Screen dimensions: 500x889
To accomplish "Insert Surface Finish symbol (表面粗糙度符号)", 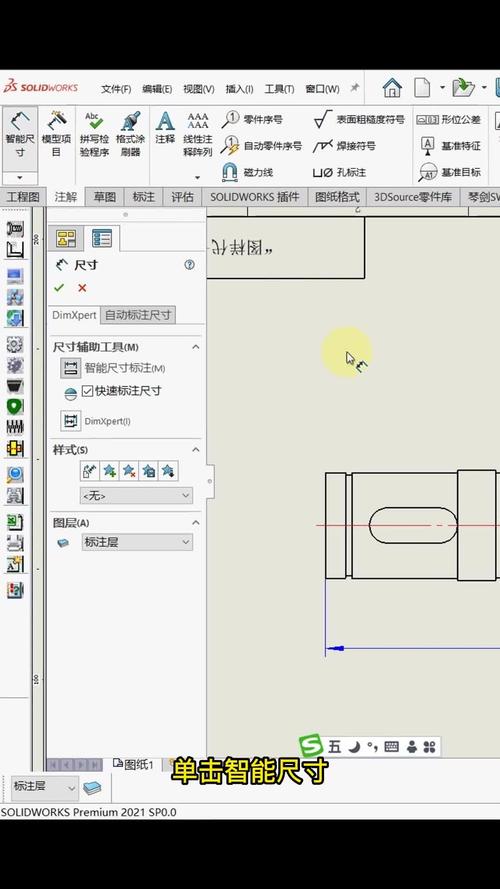I will pos(359,120).
